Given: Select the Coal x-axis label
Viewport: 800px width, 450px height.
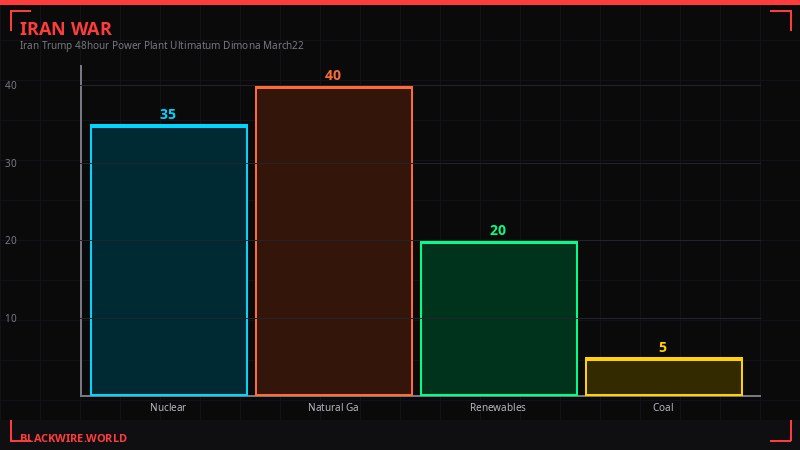Looking at the screenshot, I should coord(663,408).
